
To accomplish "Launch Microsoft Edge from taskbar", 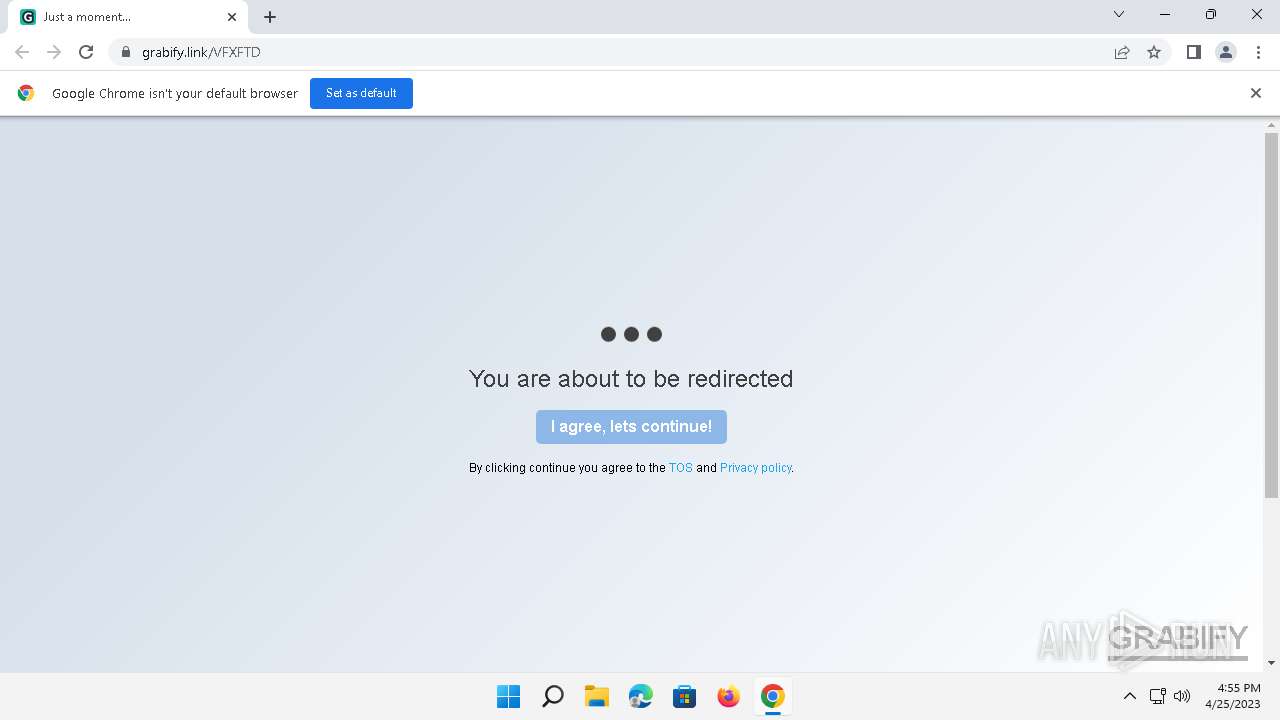I will [641, 696].
